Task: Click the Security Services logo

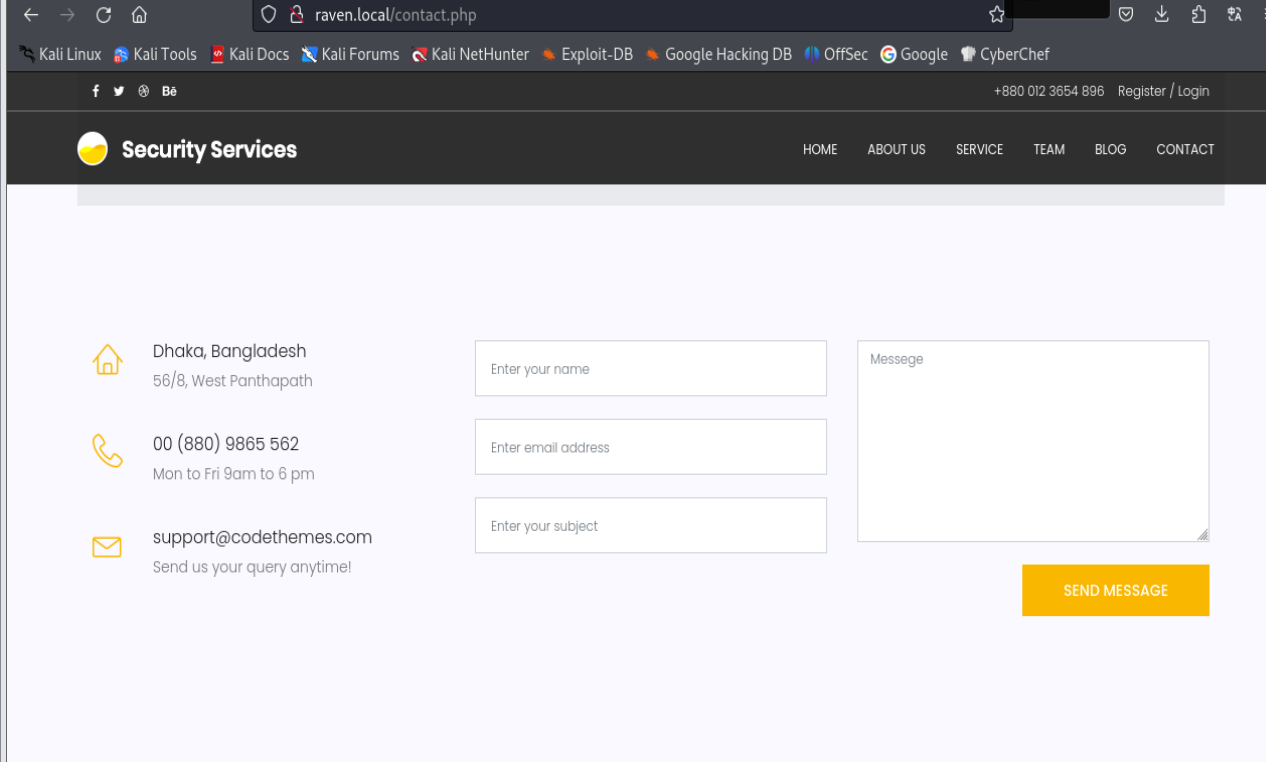Action: tap(188, 149)
